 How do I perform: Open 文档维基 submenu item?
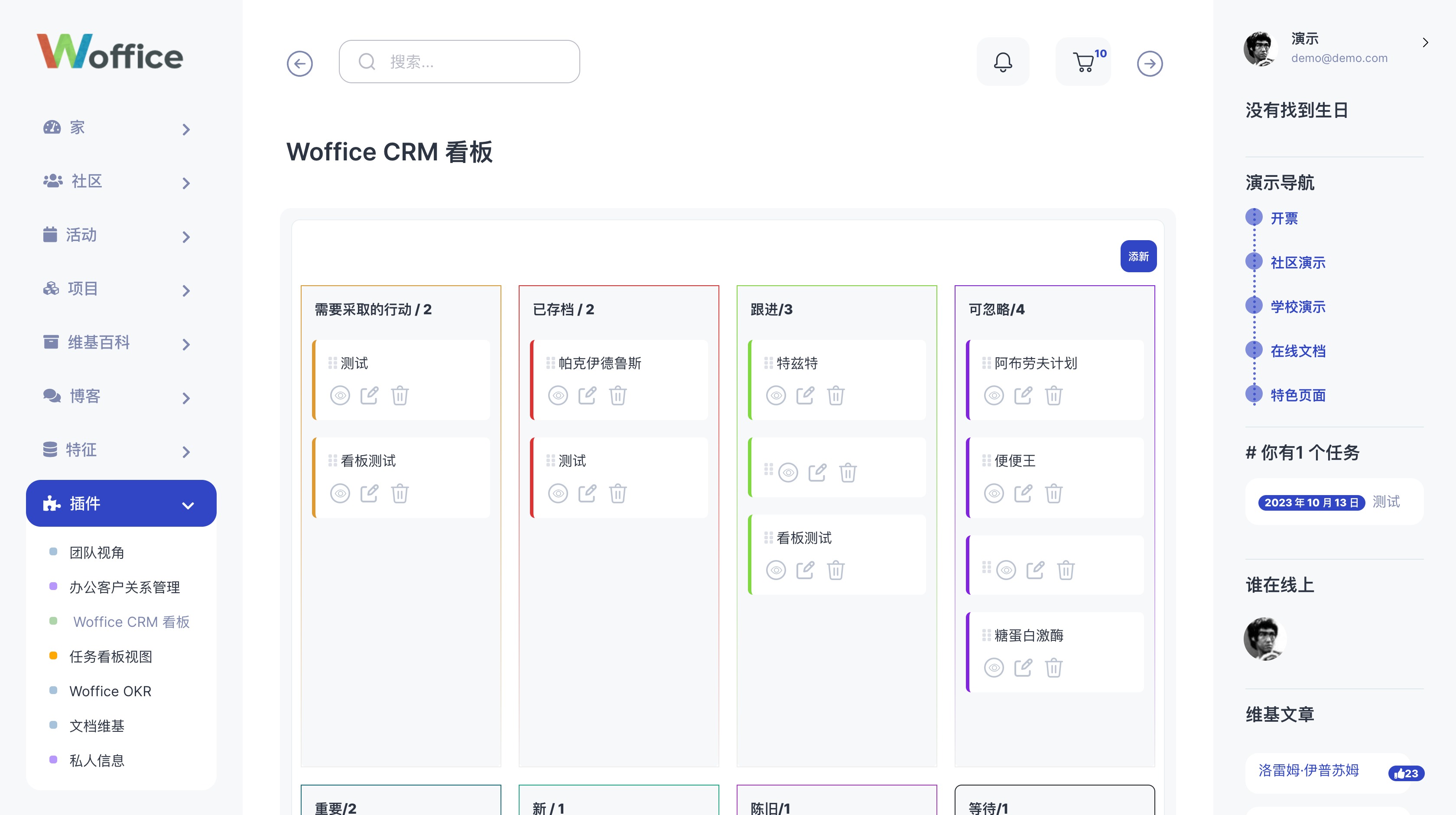[x=97, y=726]
